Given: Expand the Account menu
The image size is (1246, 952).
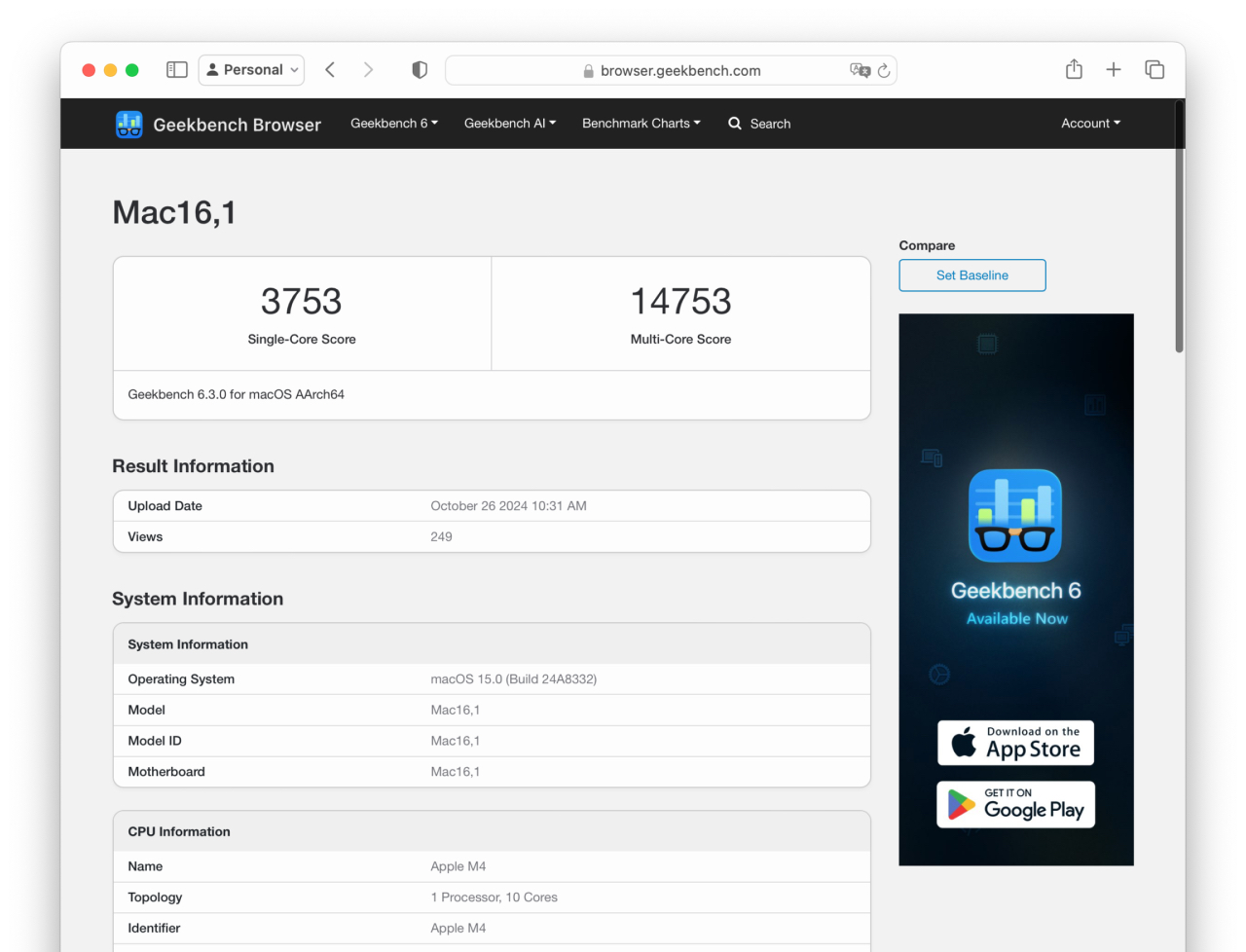Looking at the screenshot, I should [1090, 124].
